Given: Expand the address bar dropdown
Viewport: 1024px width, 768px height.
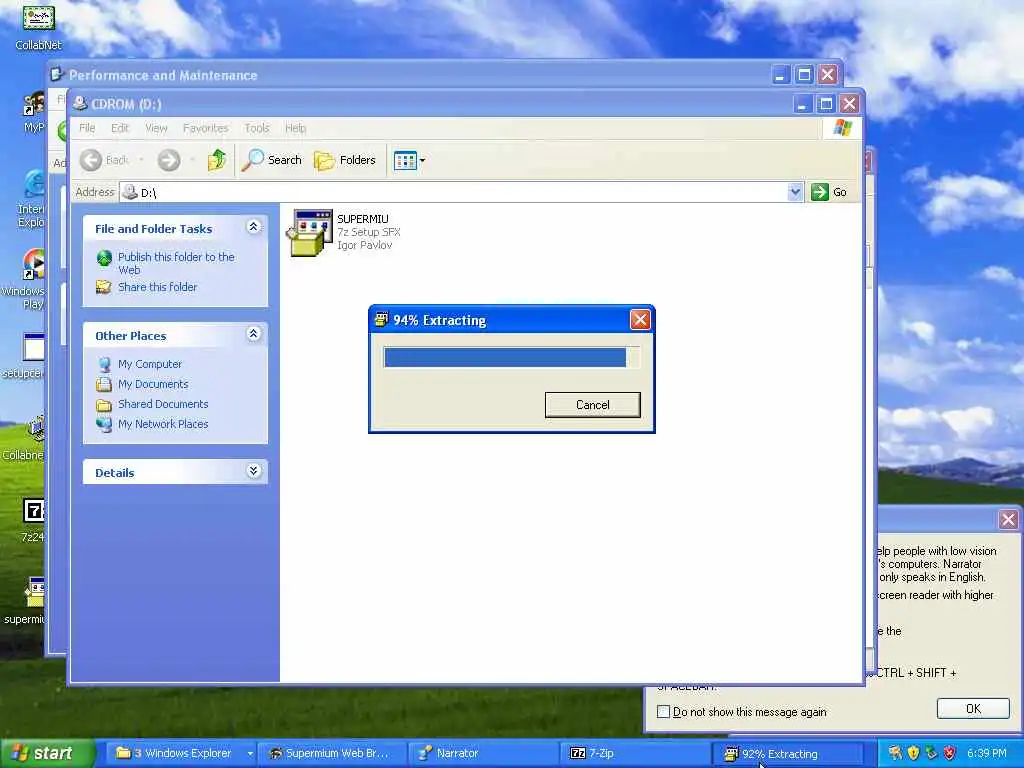Looking at the screenshot, I should 795,192.
